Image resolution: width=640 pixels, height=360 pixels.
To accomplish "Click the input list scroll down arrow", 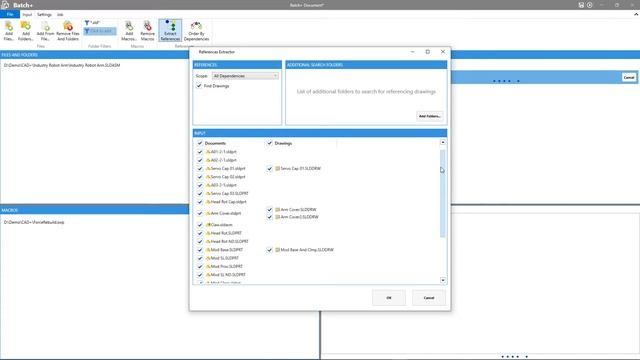I will pos(443,280).
